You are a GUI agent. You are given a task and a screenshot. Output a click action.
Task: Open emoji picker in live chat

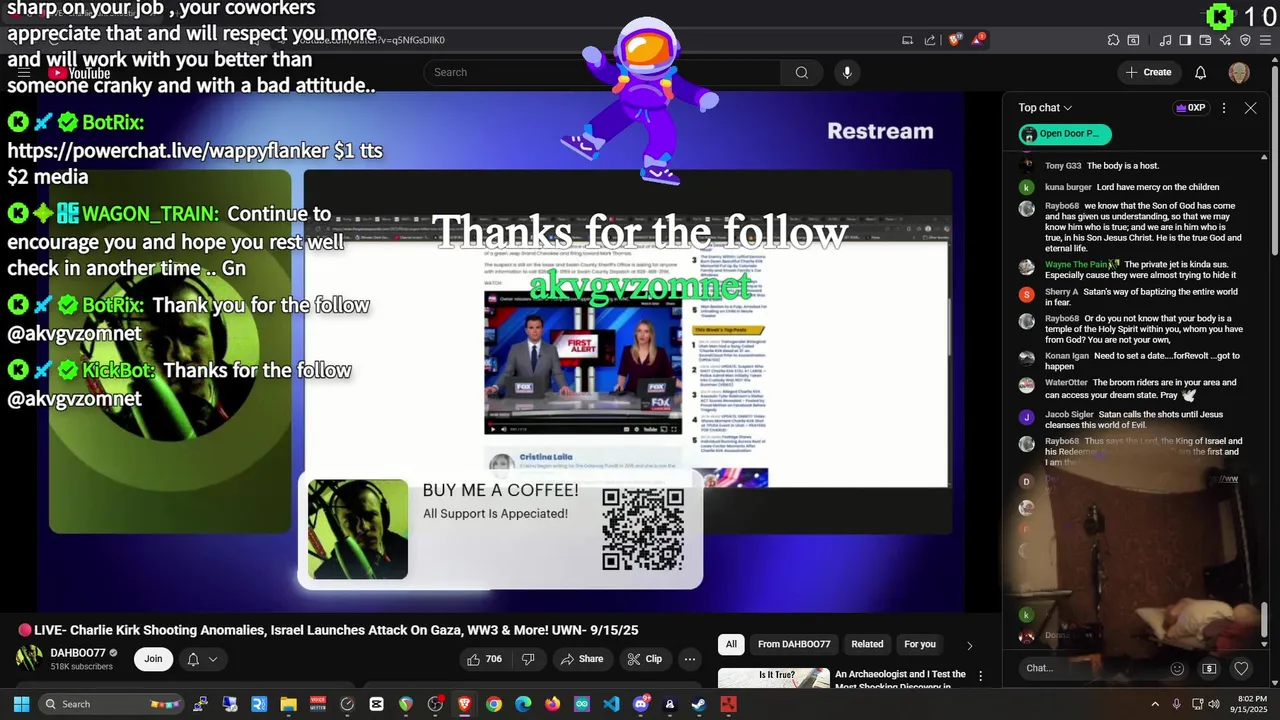pos(1177,668)
